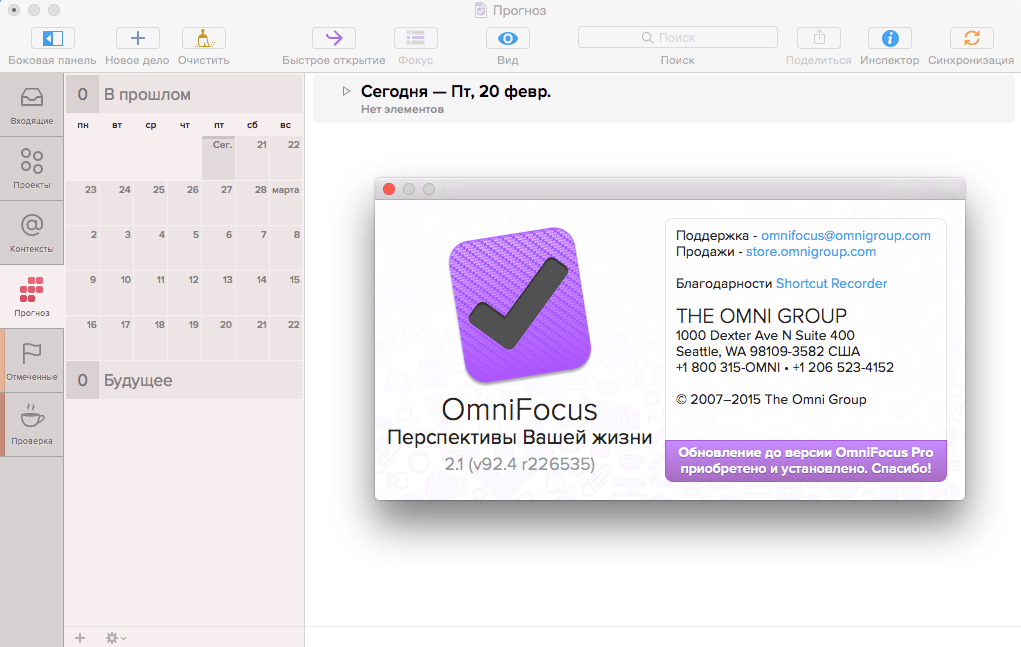Open the gear action menu
Screen dimensions: 1021x647
[x=115, y=638]
